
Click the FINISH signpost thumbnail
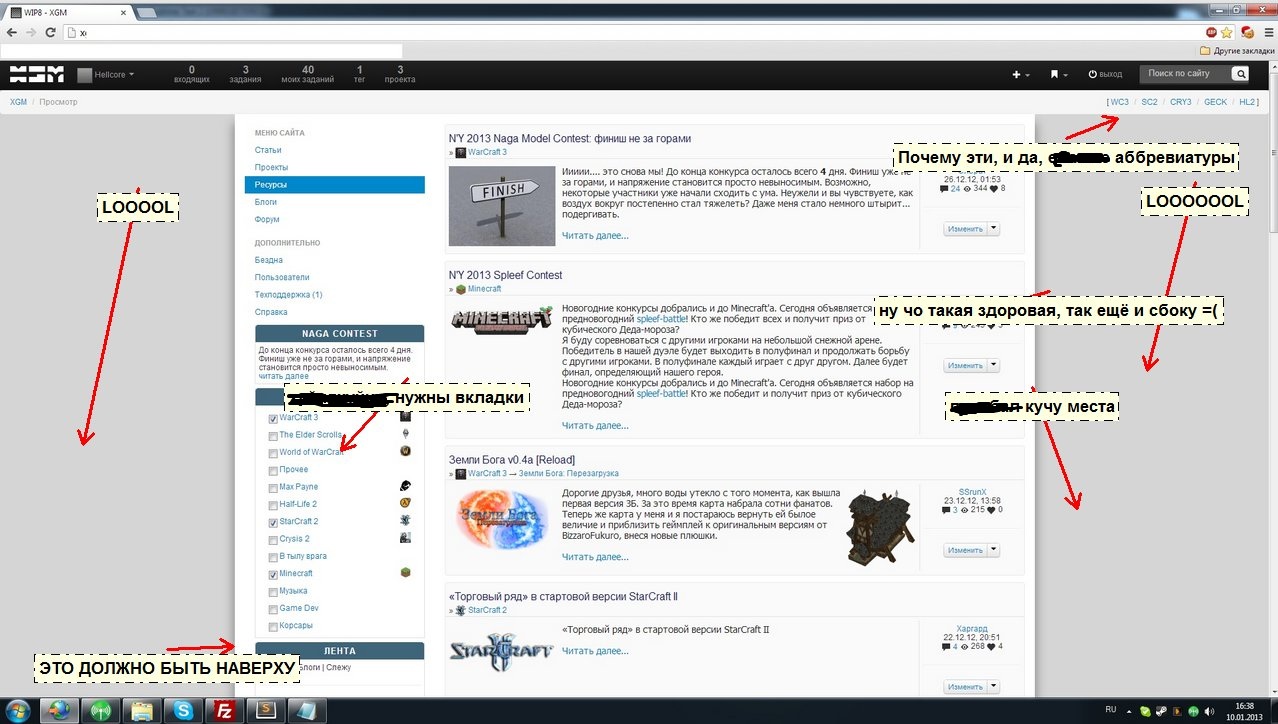pos(502,206)
